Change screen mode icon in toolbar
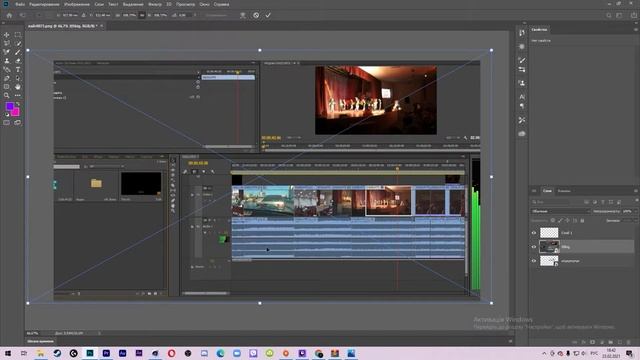 18,122
